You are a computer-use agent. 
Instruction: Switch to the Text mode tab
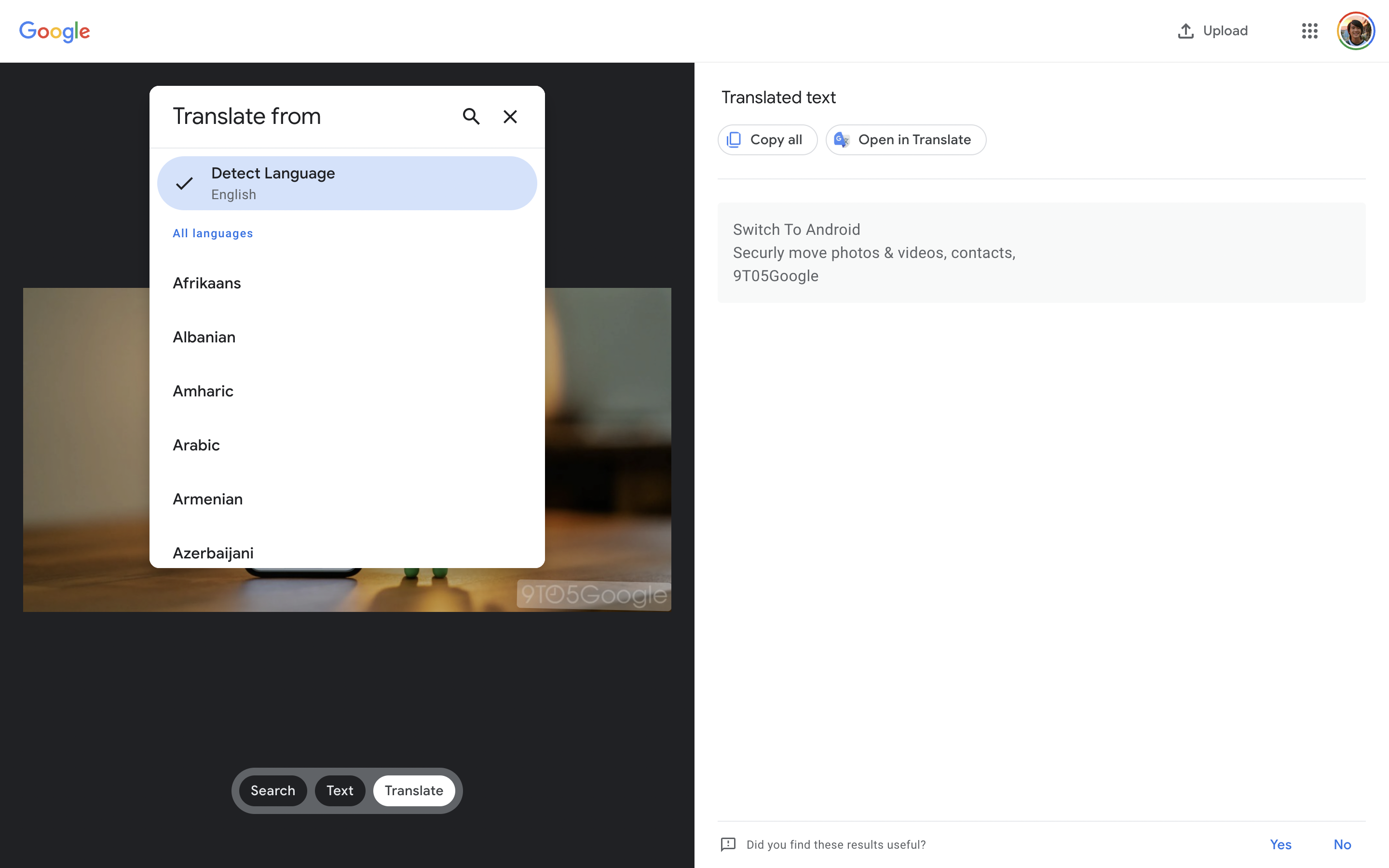340,790
